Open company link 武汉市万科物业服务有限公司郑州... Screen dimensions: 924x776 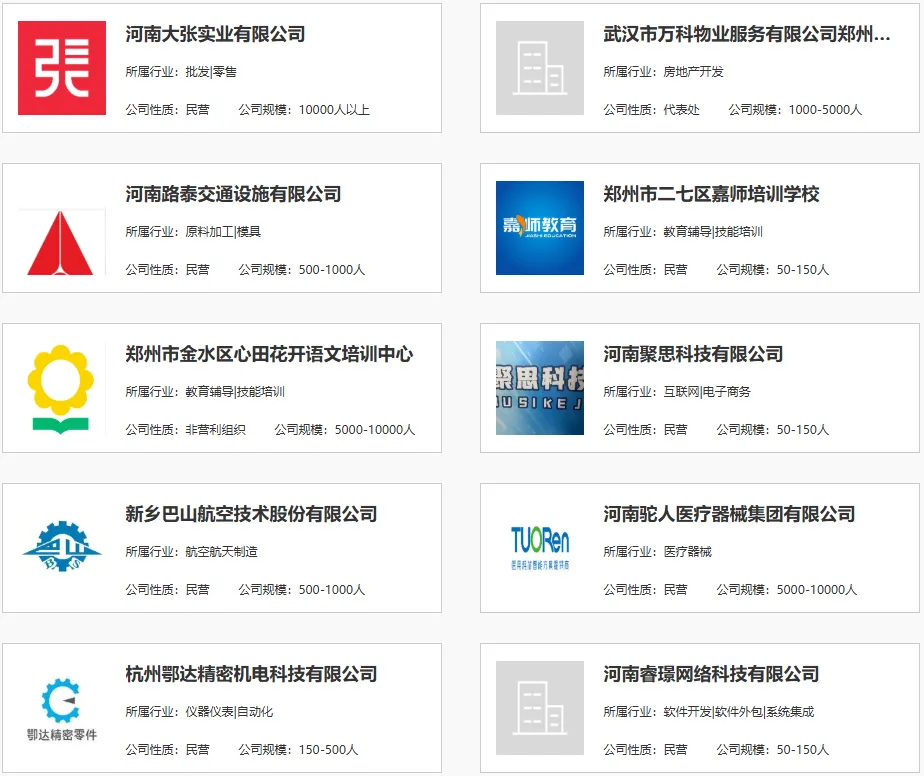tap(747, 34)
